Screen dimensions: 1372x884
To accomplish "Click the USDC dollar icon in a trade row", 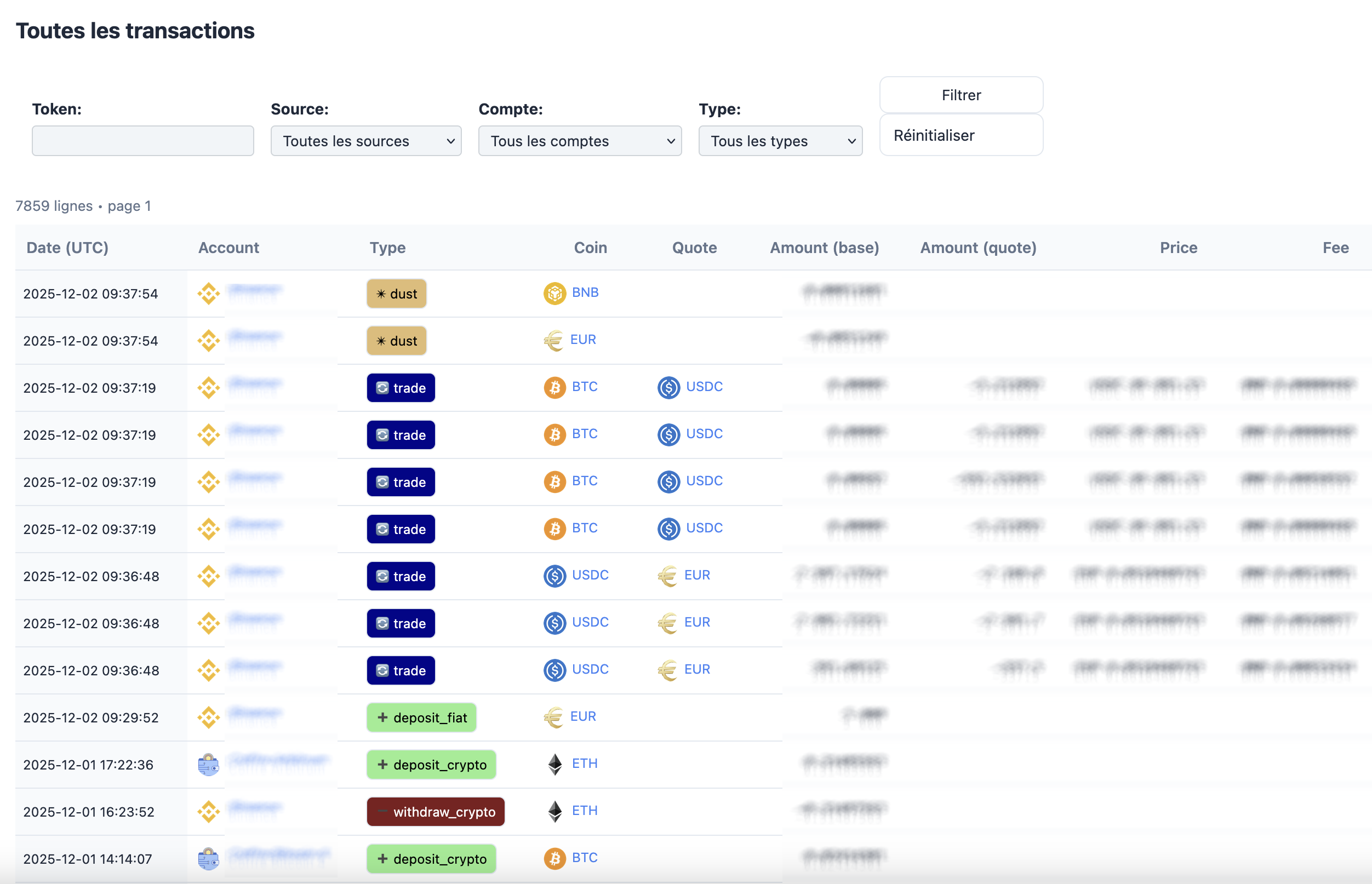I will 668,387.
